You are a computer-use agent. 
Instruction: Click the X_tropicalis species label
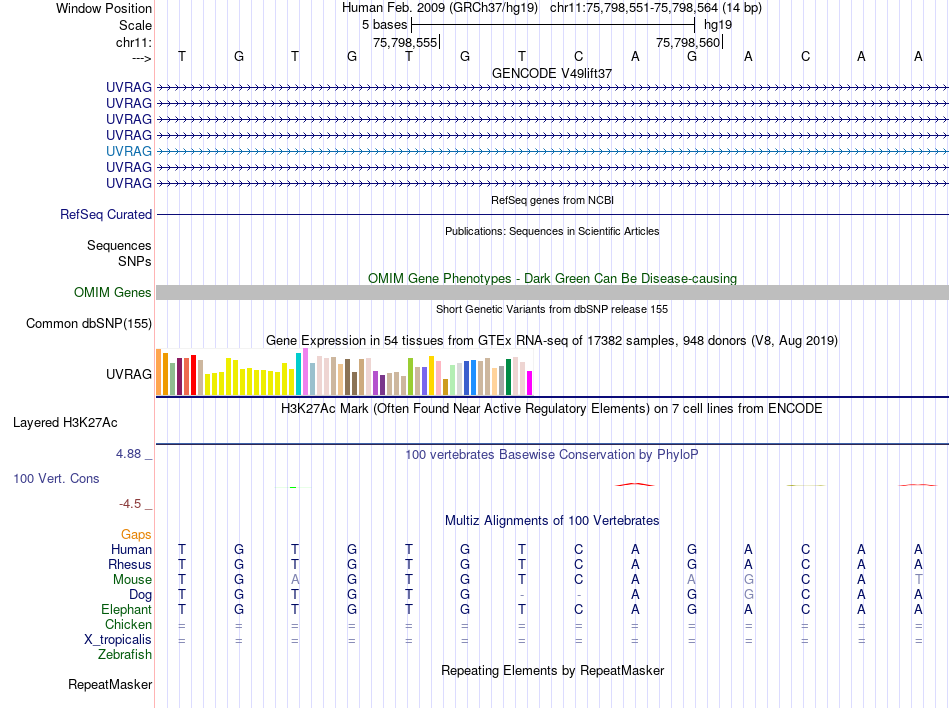coord(118,640)
